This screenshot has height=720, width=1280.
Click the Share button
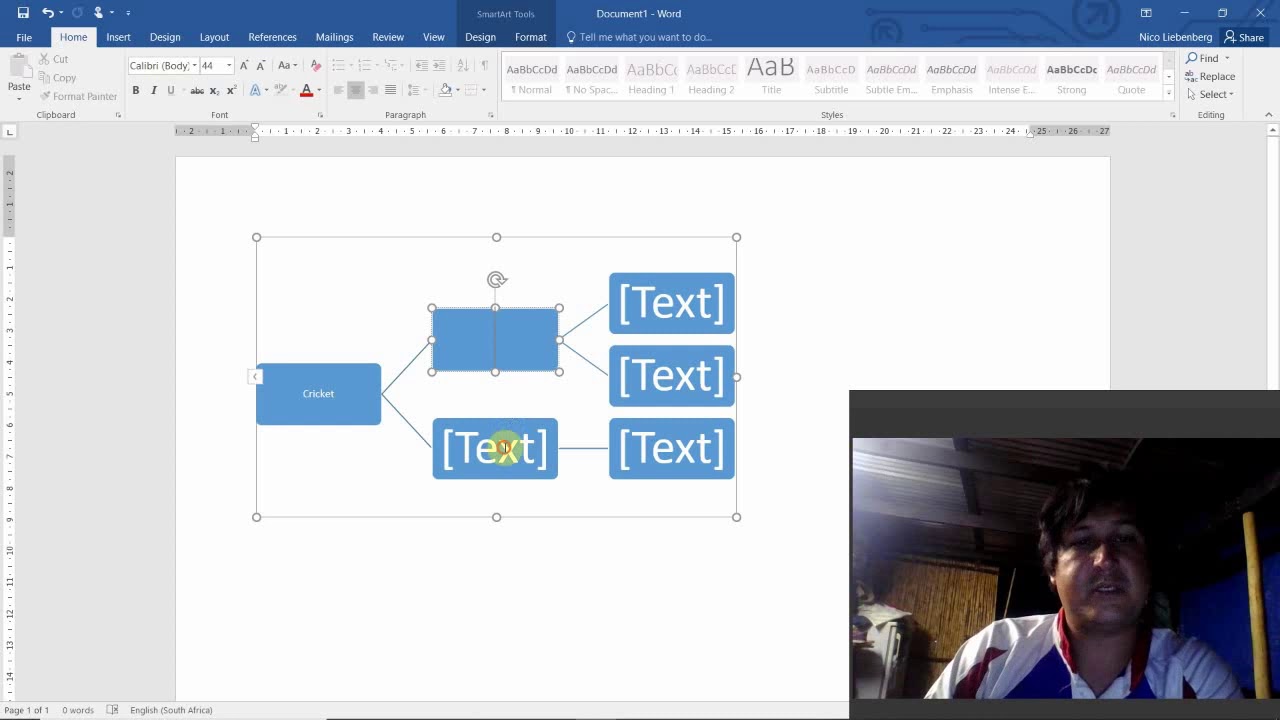point(1244,37)
